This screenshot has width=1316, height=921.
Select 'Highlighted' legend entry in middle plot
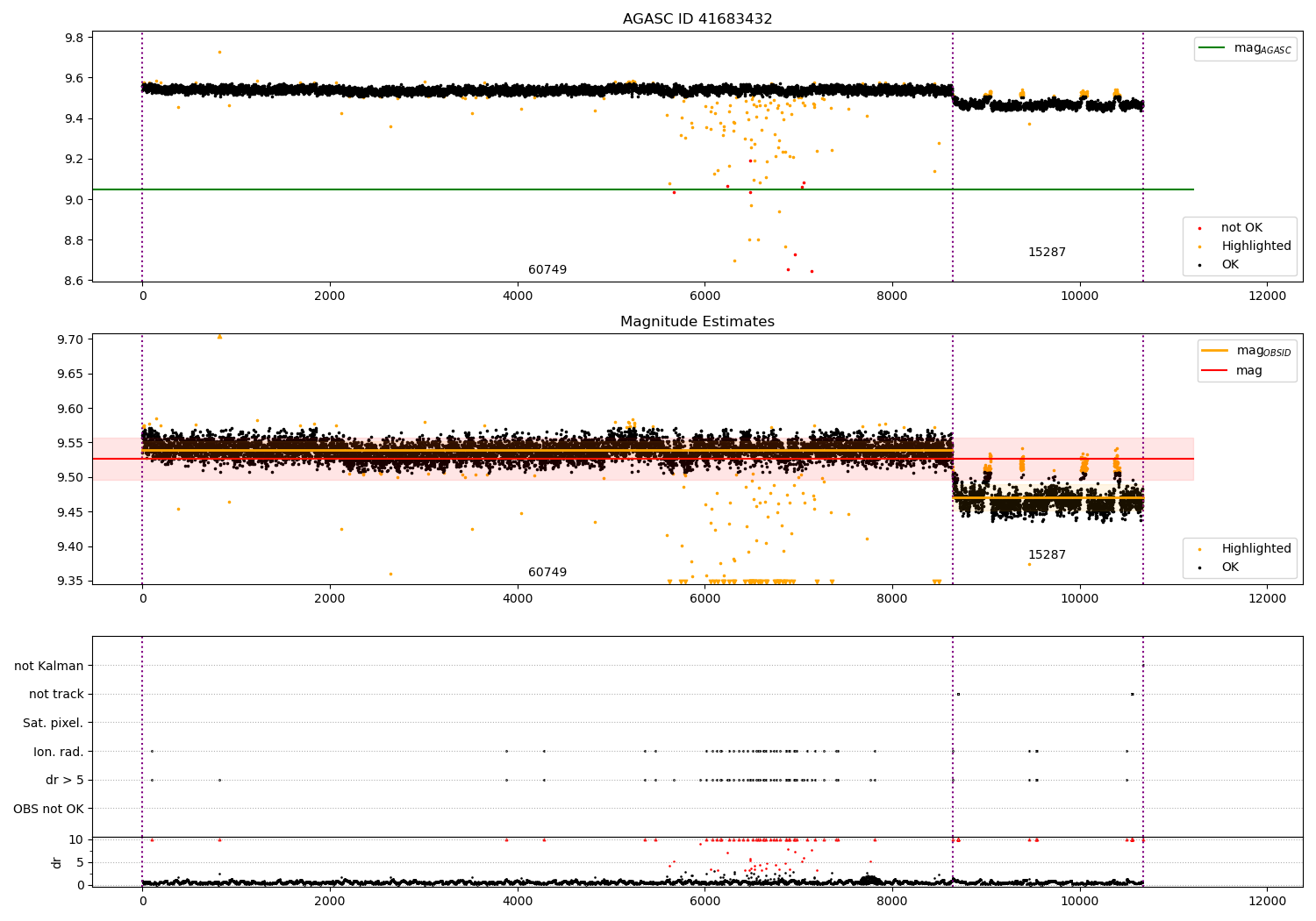[x=1256, y=549]
